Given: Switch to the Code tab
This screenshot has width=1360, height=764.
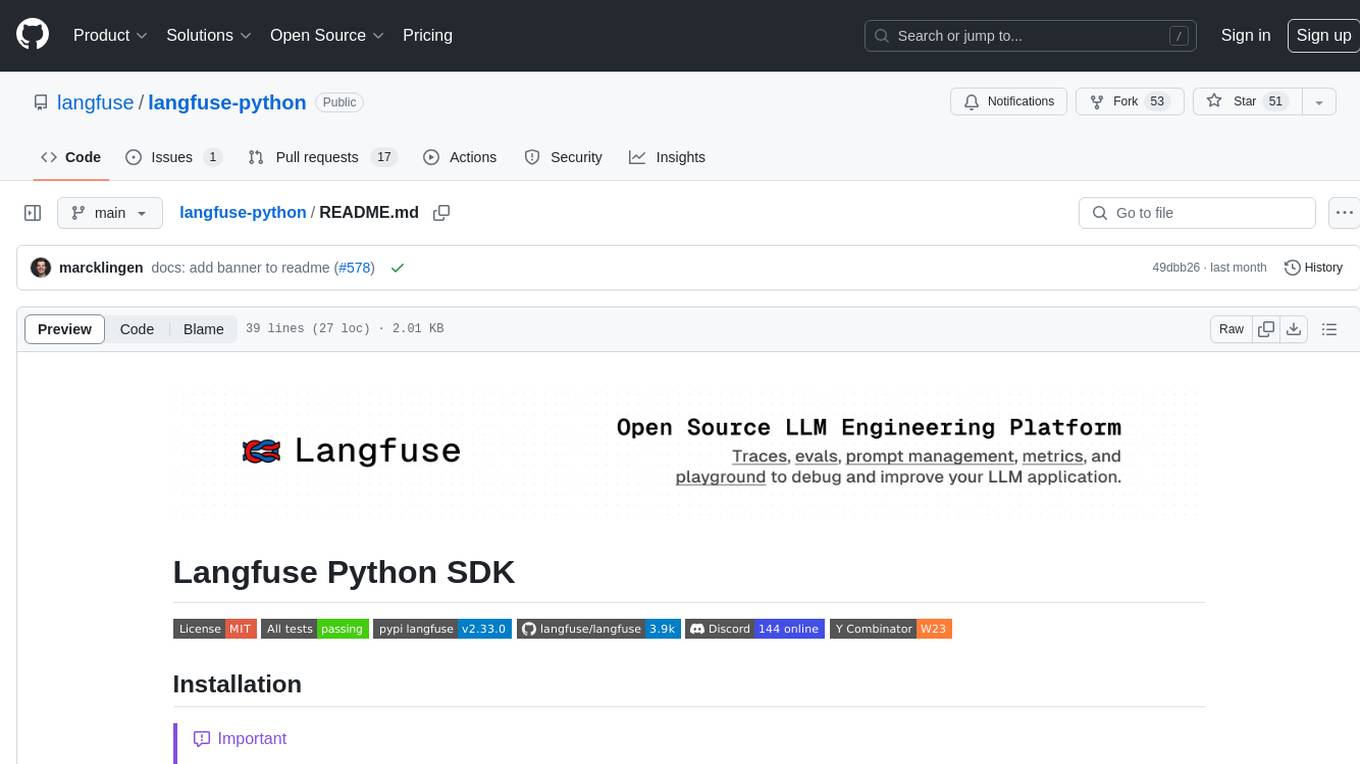Looking at the screenshot, I should pos(71,157).
